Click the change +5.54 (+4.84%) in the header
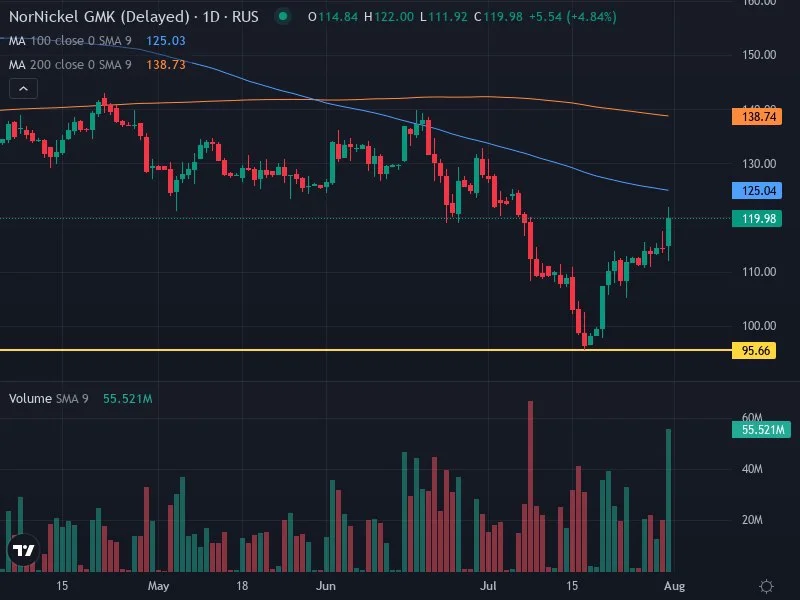Viewport: 800px width, 600px height. [x=572, y=17]
